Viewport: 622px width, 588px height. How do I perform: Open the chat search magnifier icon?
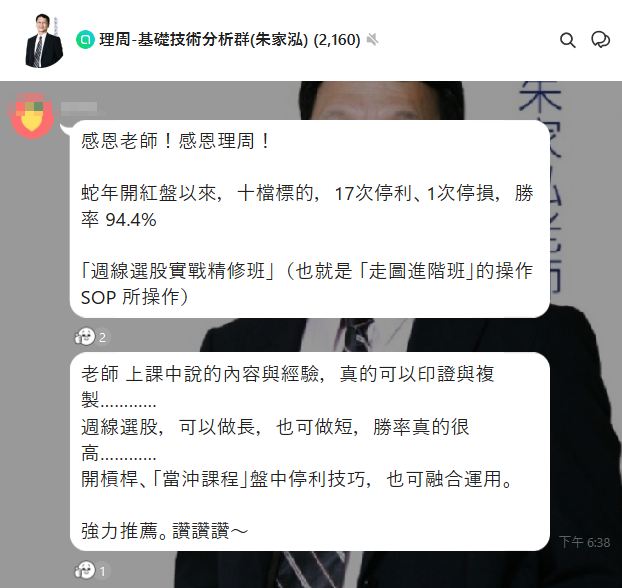point(568,40)
